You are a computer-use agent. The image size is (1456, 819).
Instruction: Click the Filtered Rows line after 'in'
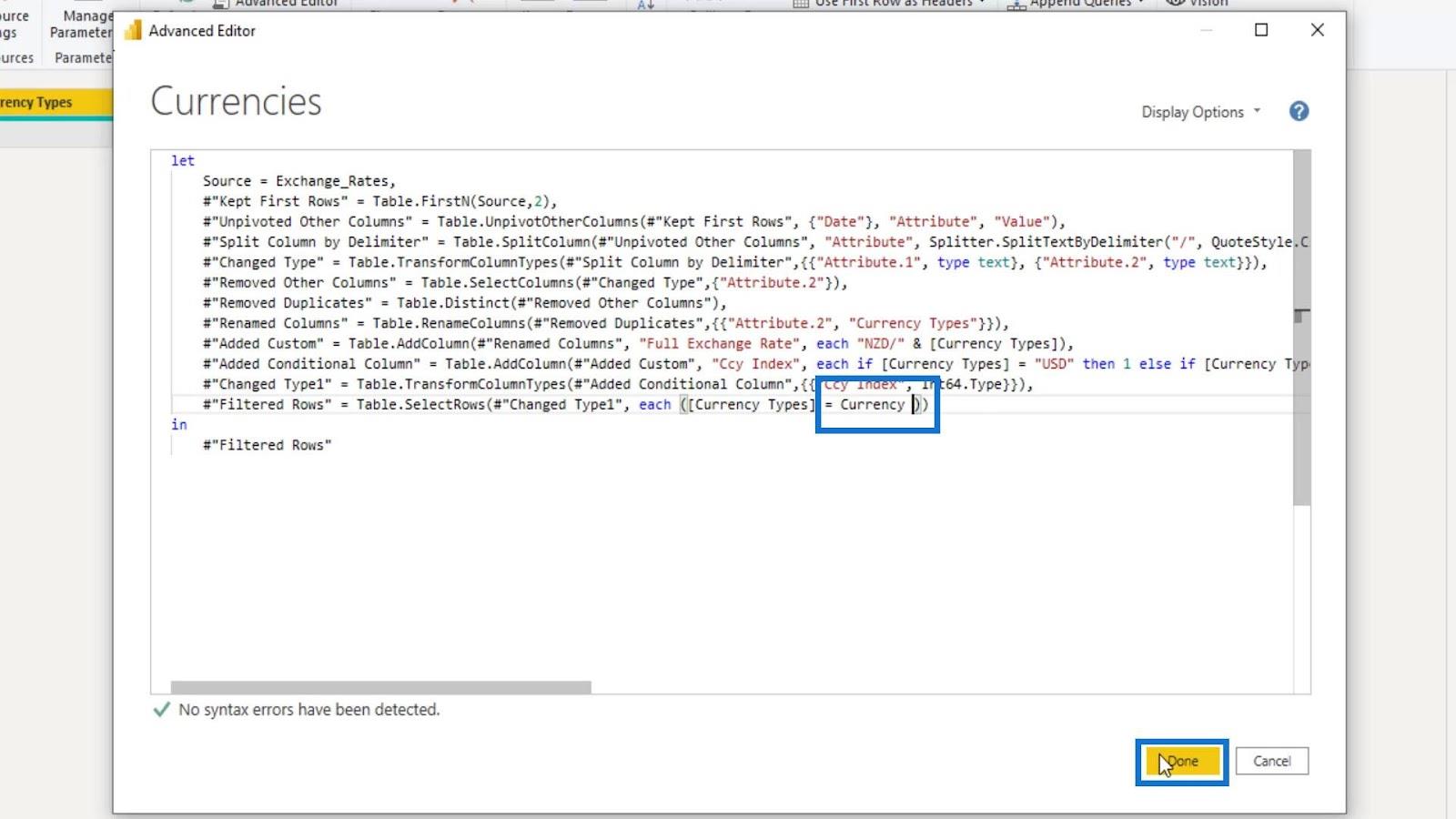[267, 445]
